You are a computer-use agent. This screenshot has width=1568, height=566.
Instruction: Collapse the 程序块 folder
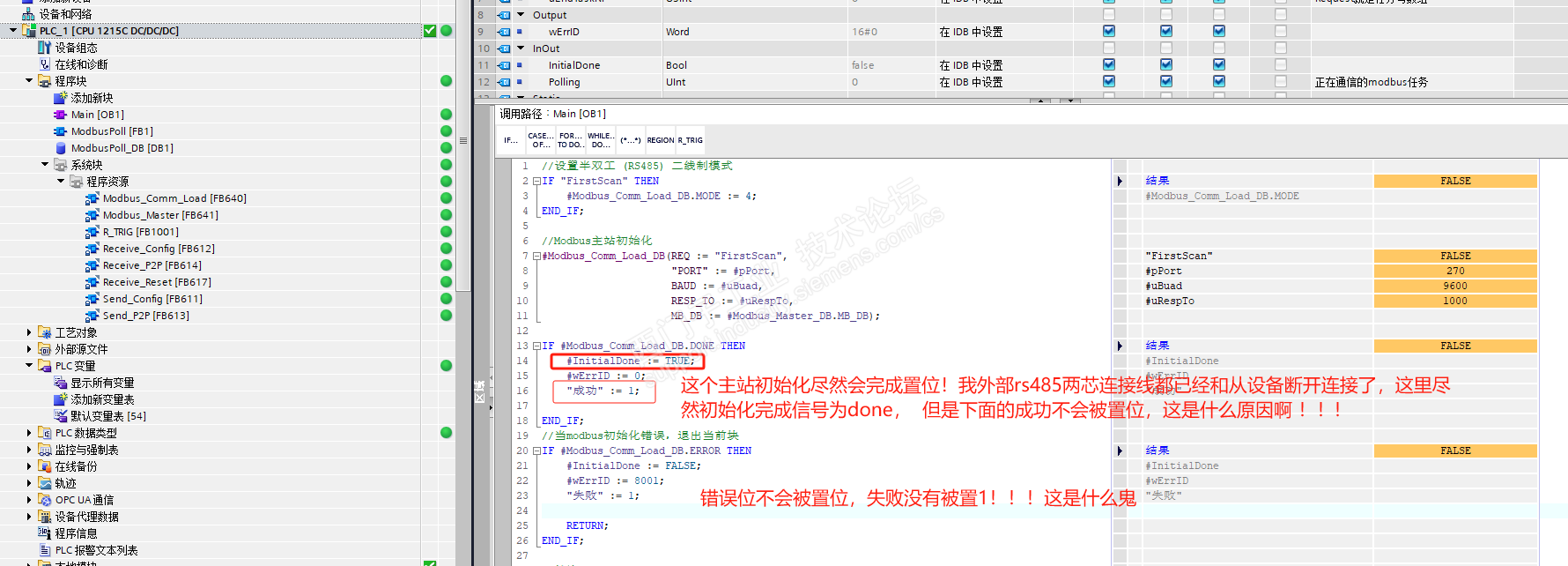pyautogui.click(x=29, y=81)
